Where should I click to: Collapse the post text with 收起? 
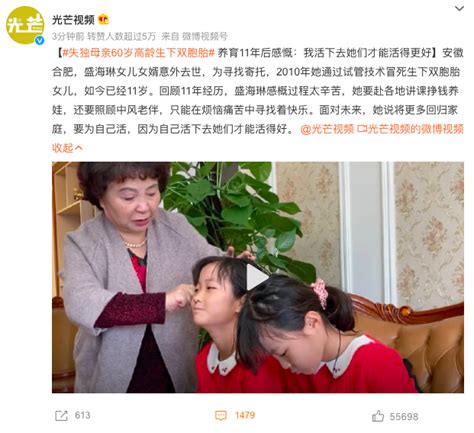[67, 148]
